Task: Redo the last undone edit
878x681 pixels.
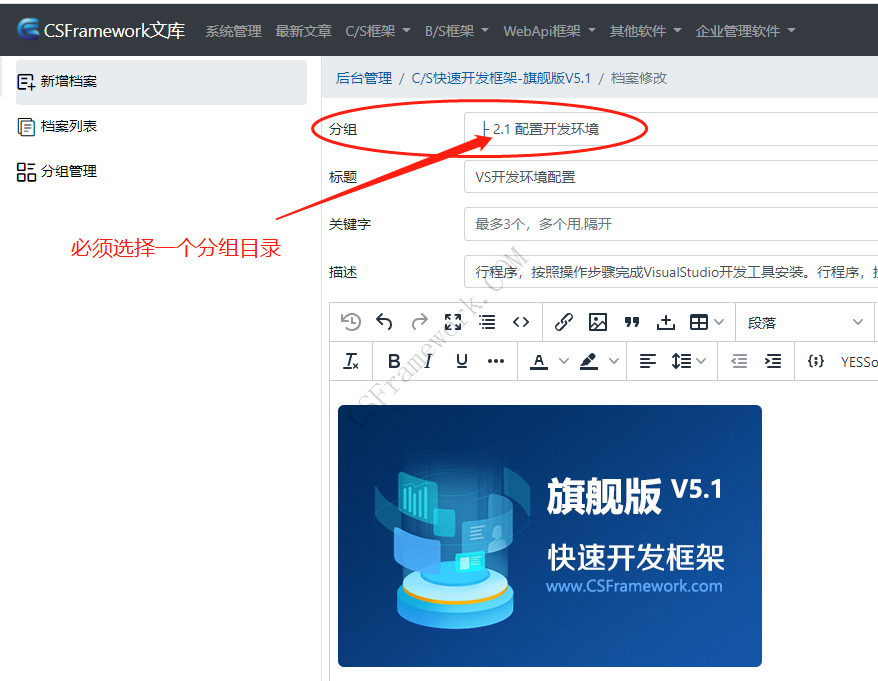Action: tap(419, 322)
